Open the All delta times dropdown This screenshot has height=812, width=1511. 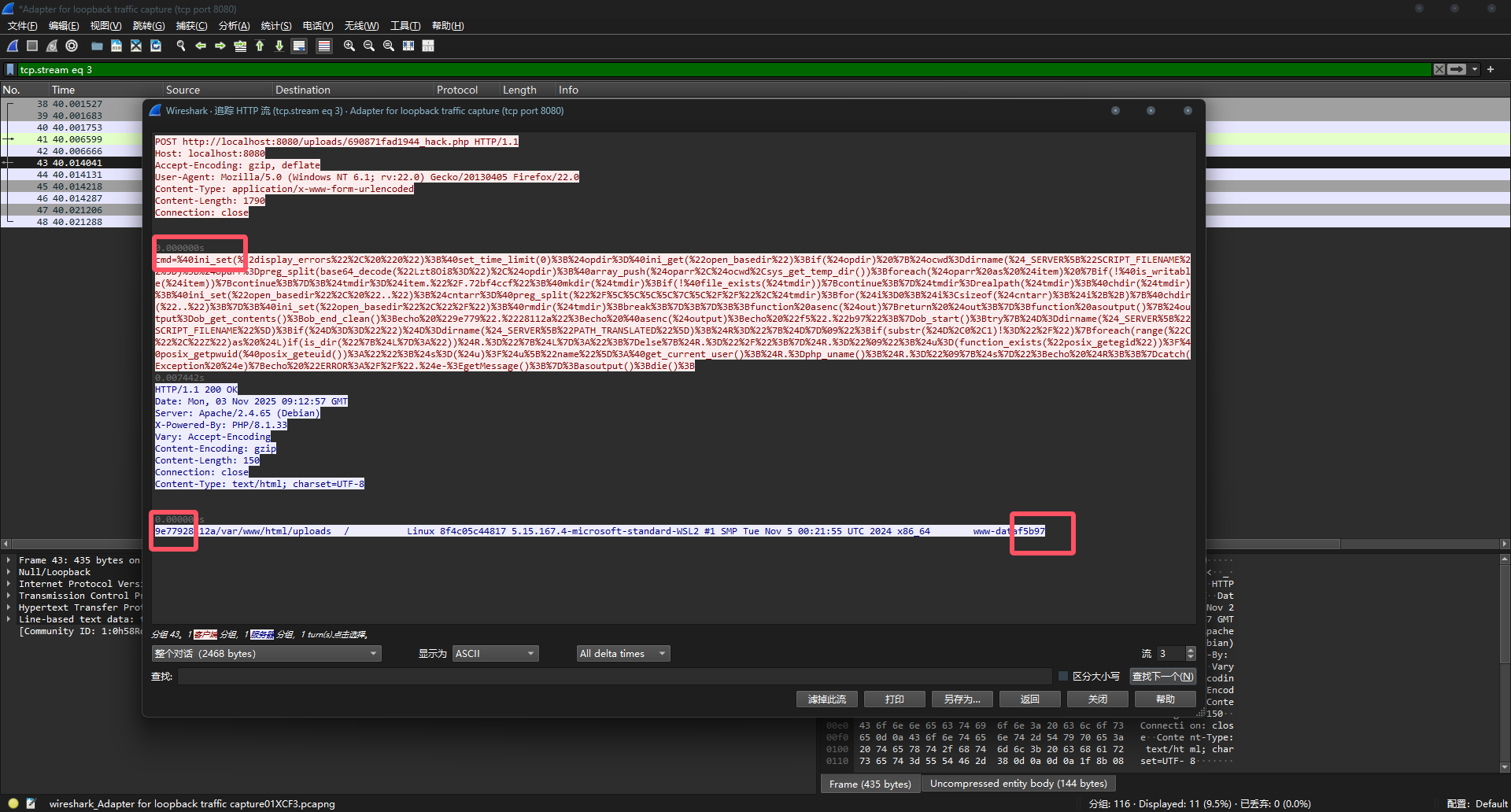623,654
